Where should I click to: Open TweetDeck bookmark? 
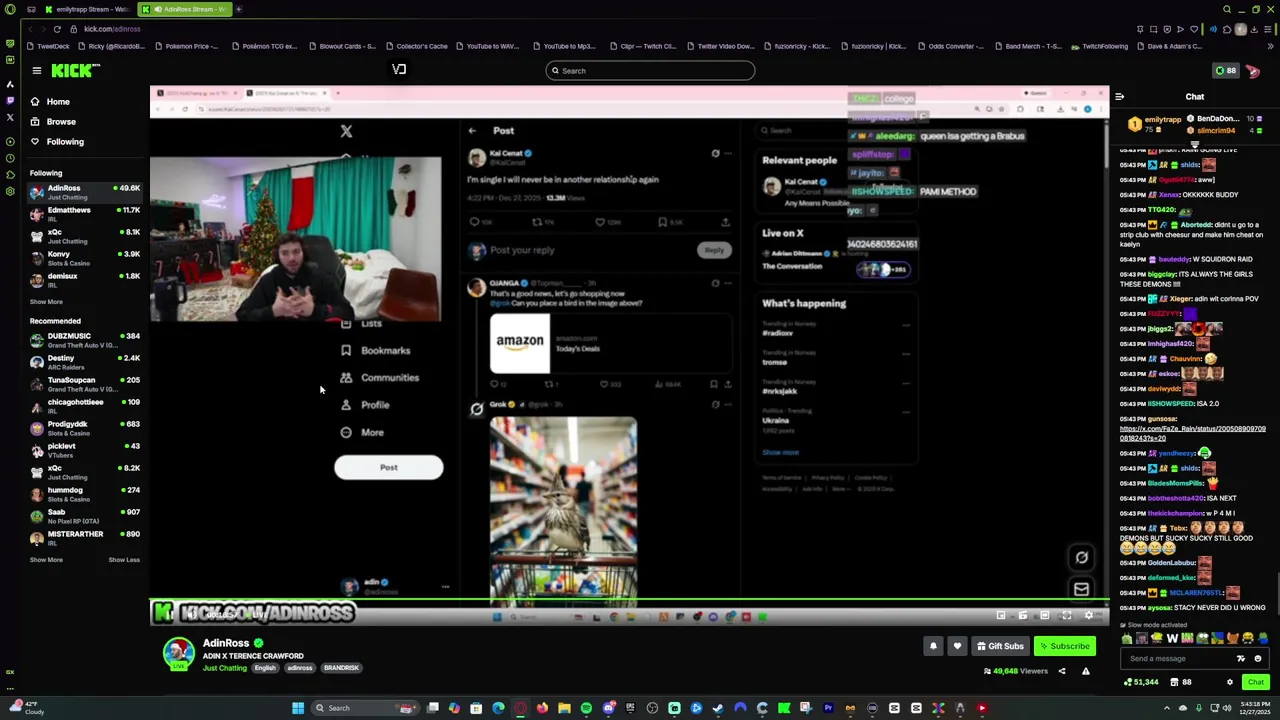click(x=48, y=46)
